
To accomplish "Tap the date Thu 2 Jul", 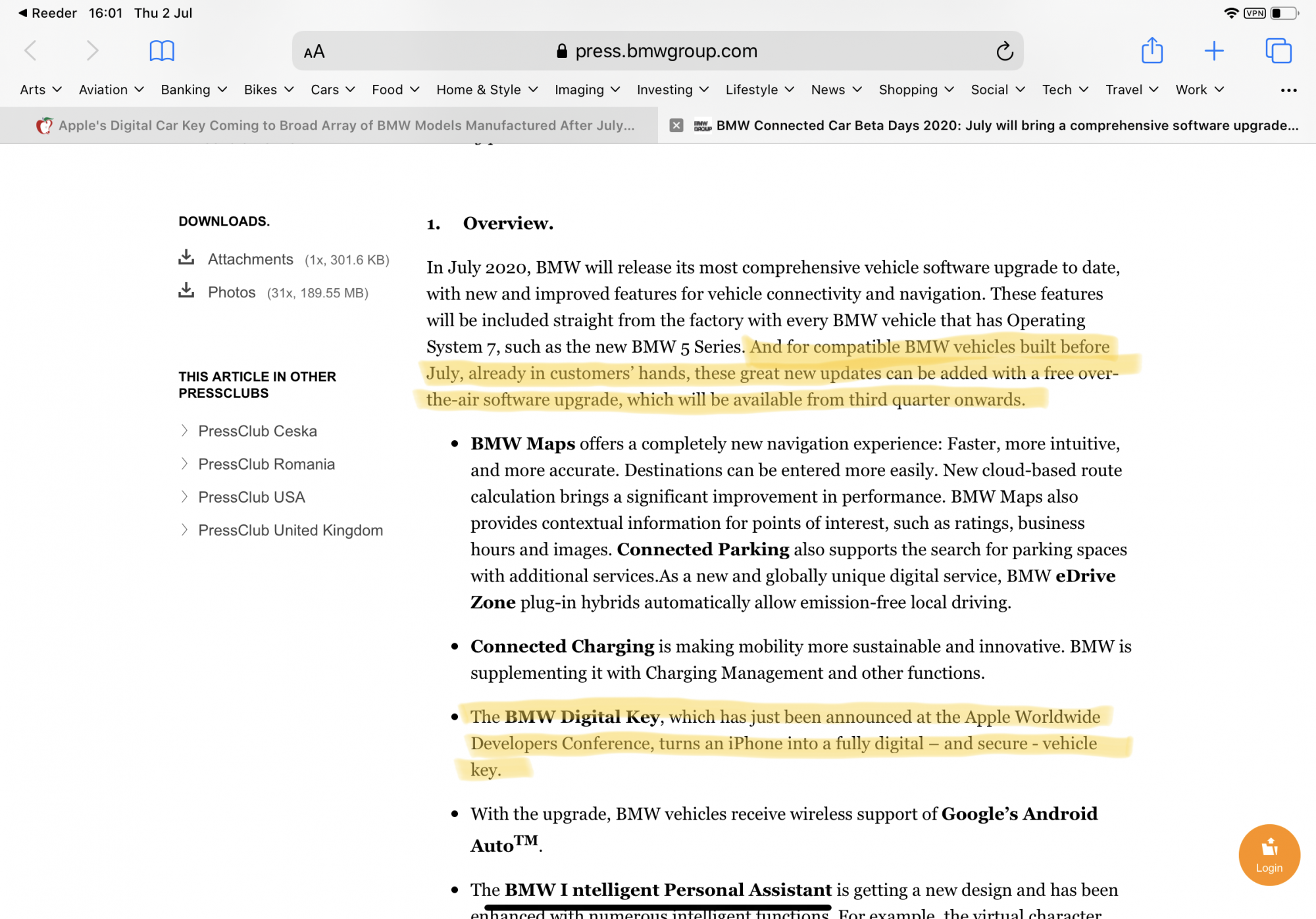I will click(163, 13).
